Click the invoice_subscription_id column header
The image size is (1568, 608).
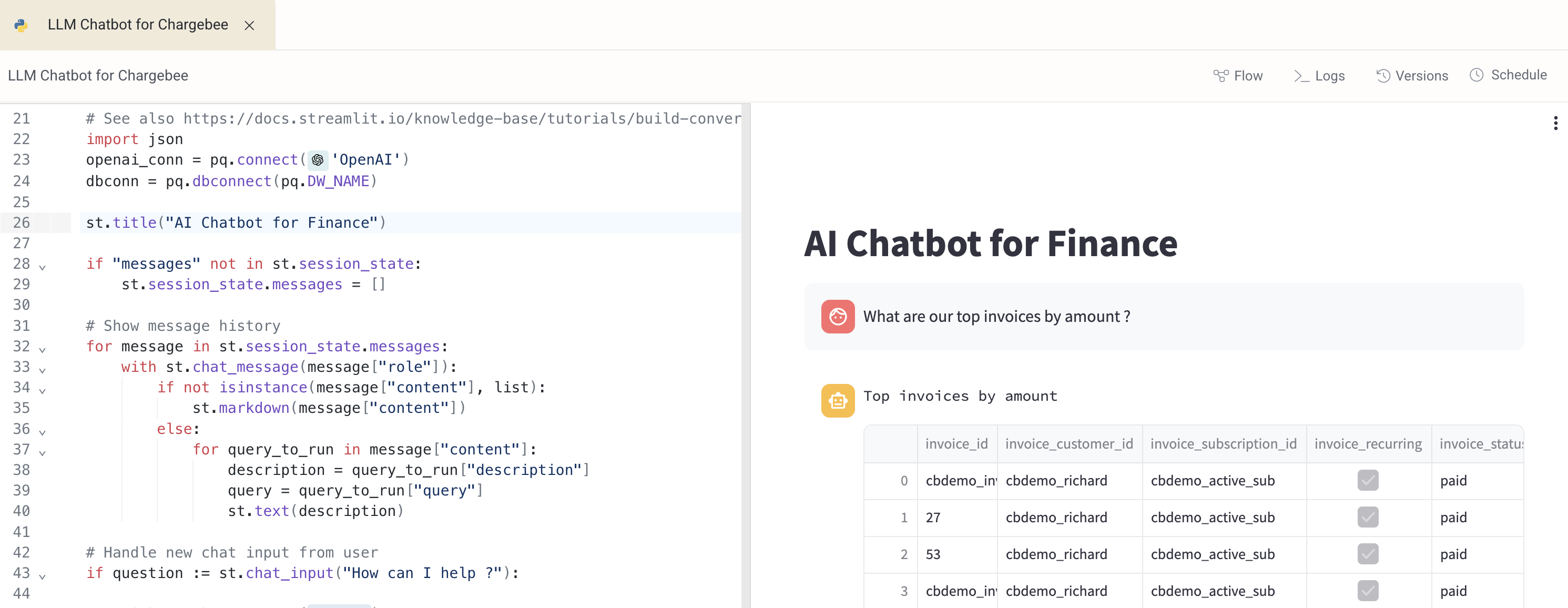[1224, 444]
